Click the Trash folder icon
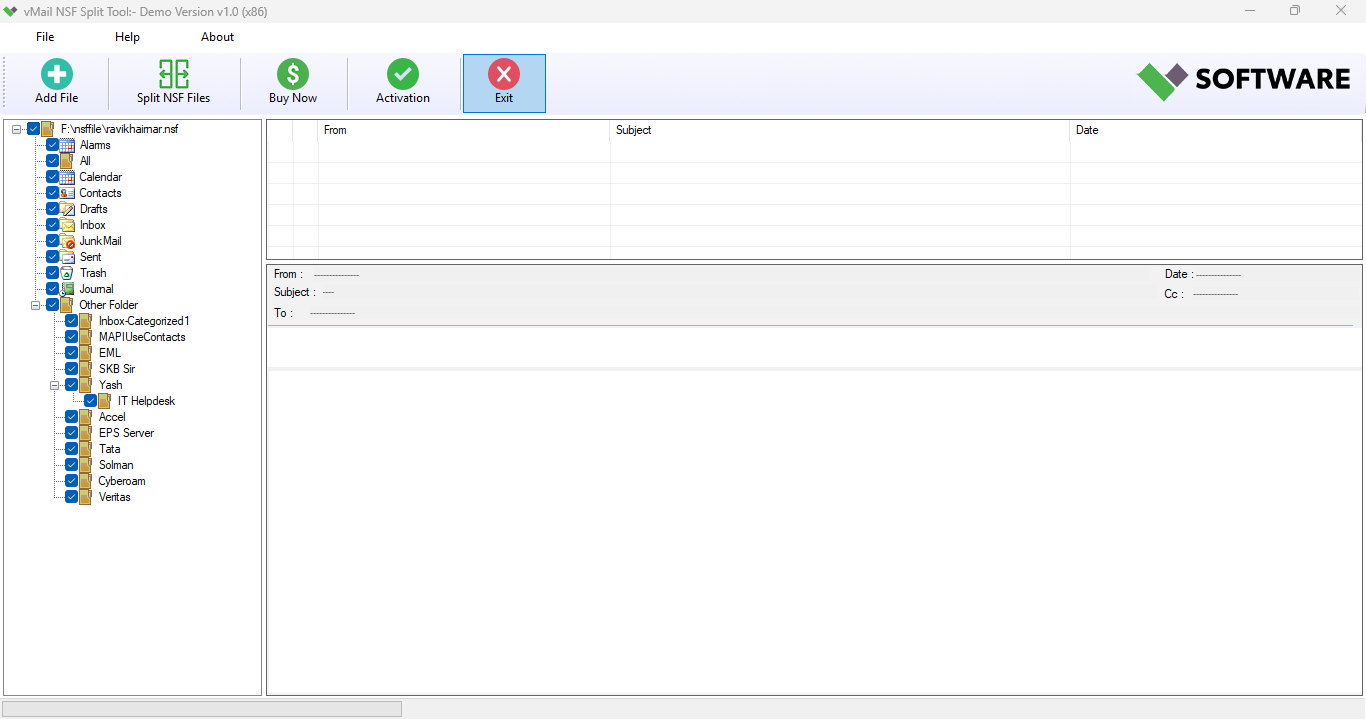Screen dimensions: 1366x720 pyautogui.click(x=68, y=273)
